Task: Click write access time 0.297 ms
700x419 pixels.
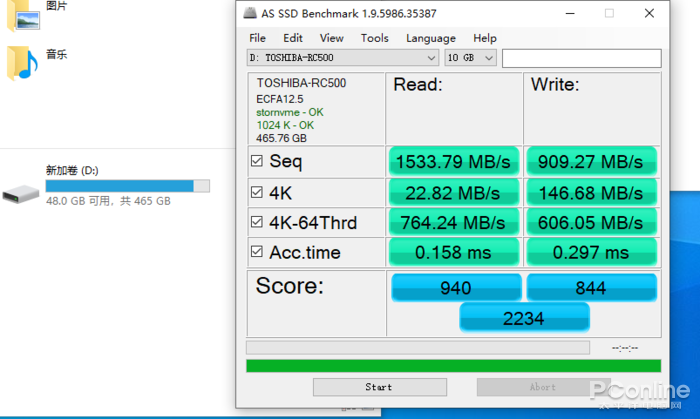Action: click(591, 253)
